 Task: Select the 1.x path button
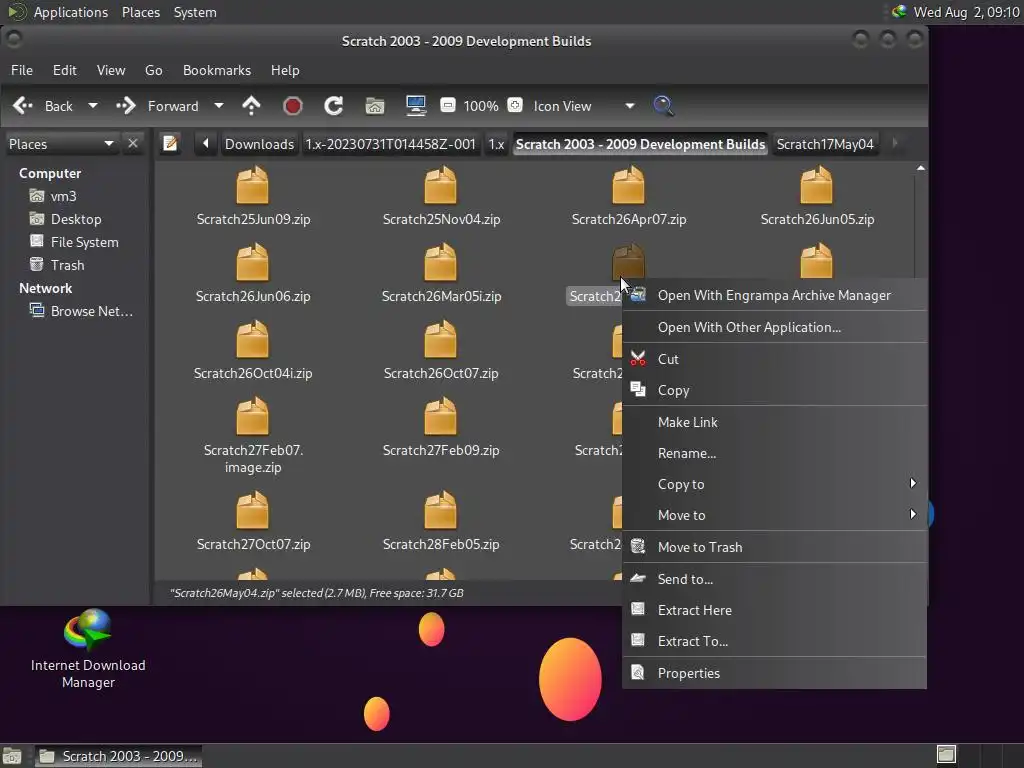pos(496,144)
